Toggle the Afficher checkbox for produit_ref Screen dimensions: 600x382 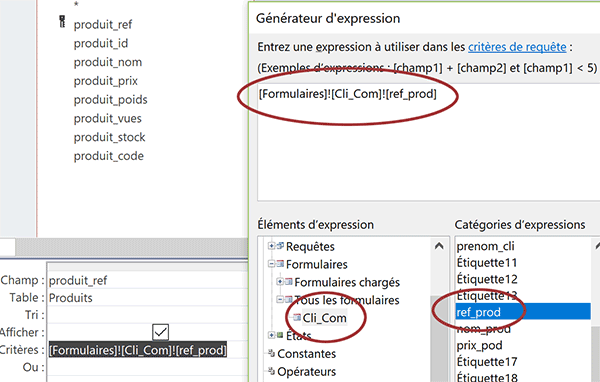pyautogui.click(x=160, y=332)
